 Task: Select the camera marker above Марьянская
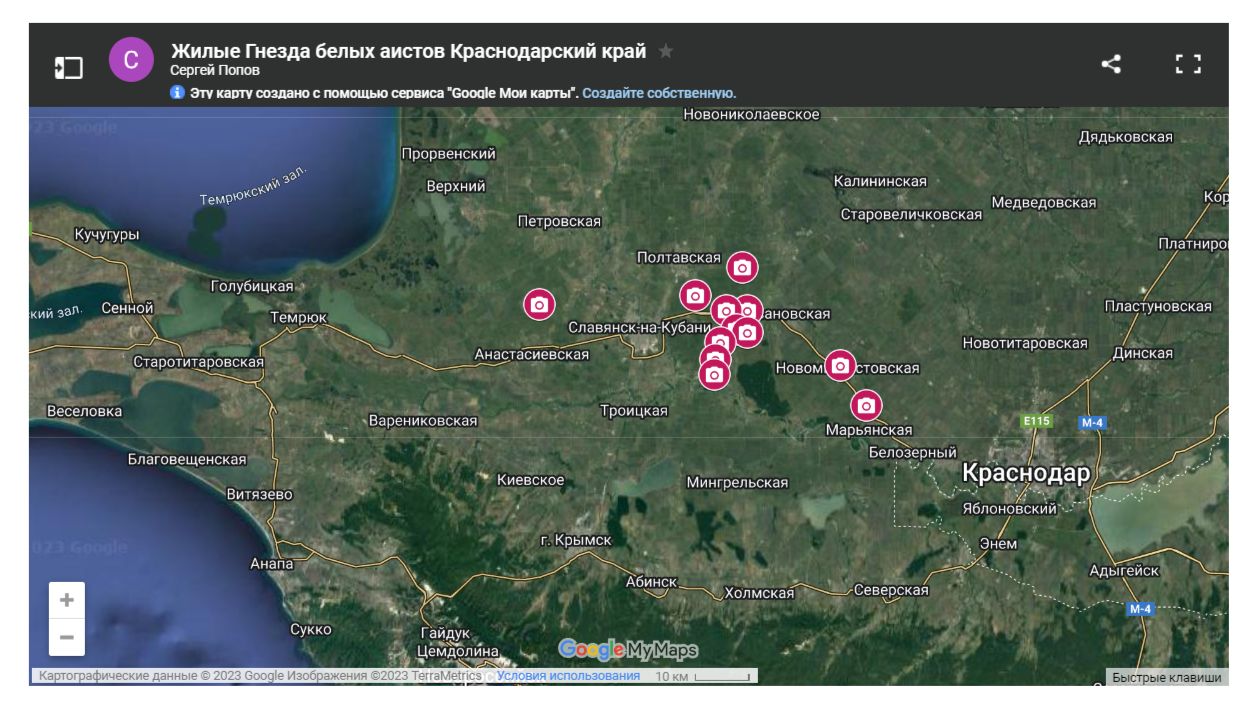coord(866,405)
